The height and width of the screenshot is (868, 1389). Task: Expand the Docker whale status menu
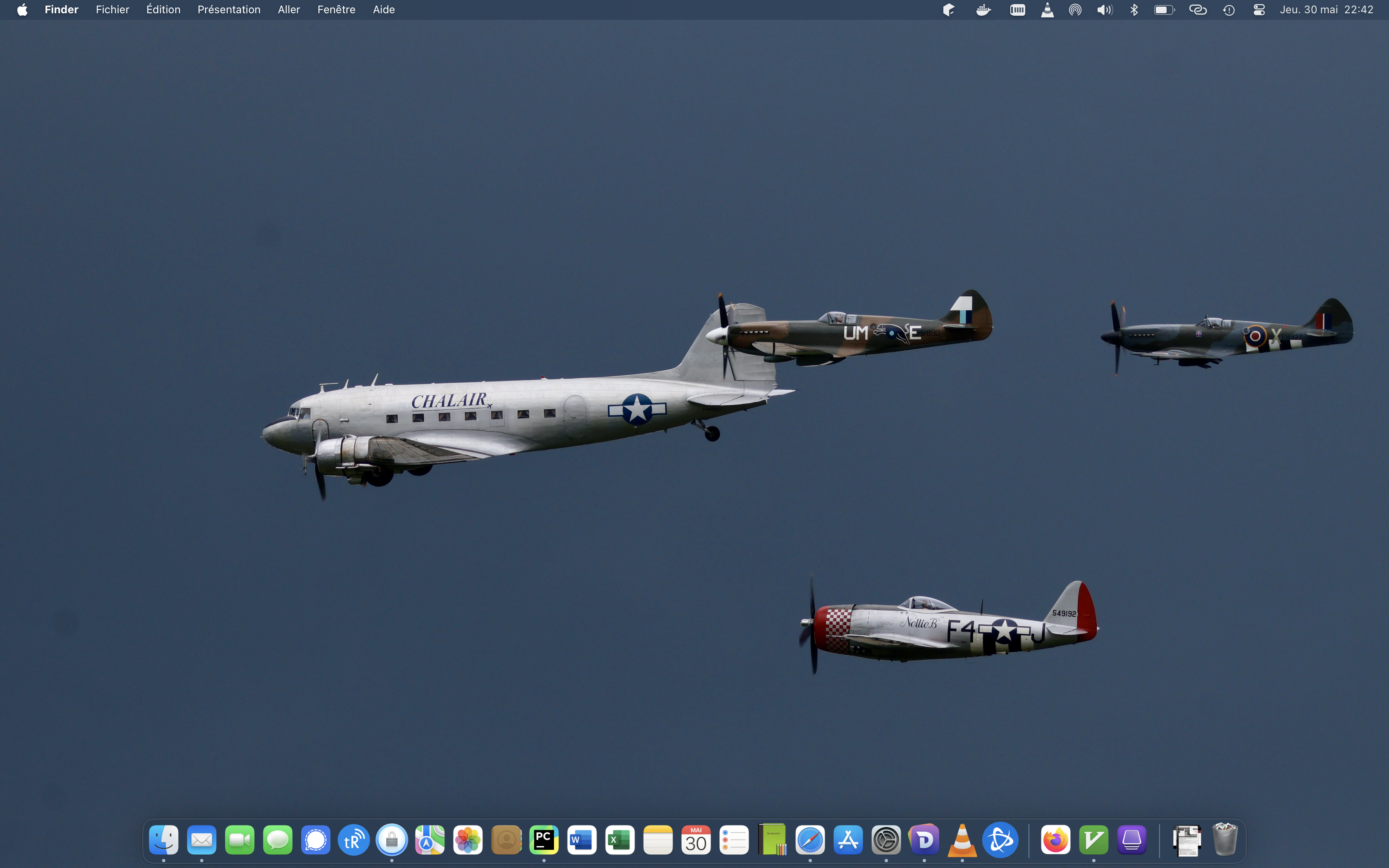983,10
